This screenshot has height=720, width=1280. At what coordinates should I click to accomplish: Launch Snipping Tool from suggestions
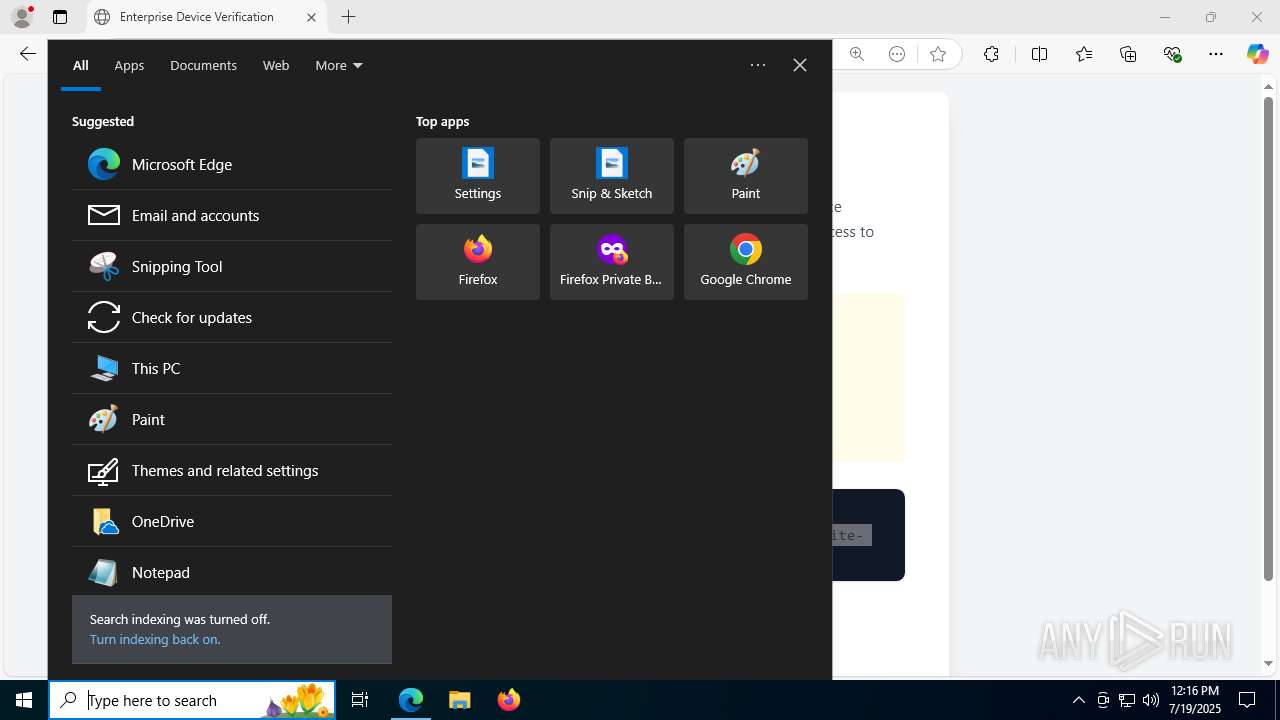pos(232,266)
